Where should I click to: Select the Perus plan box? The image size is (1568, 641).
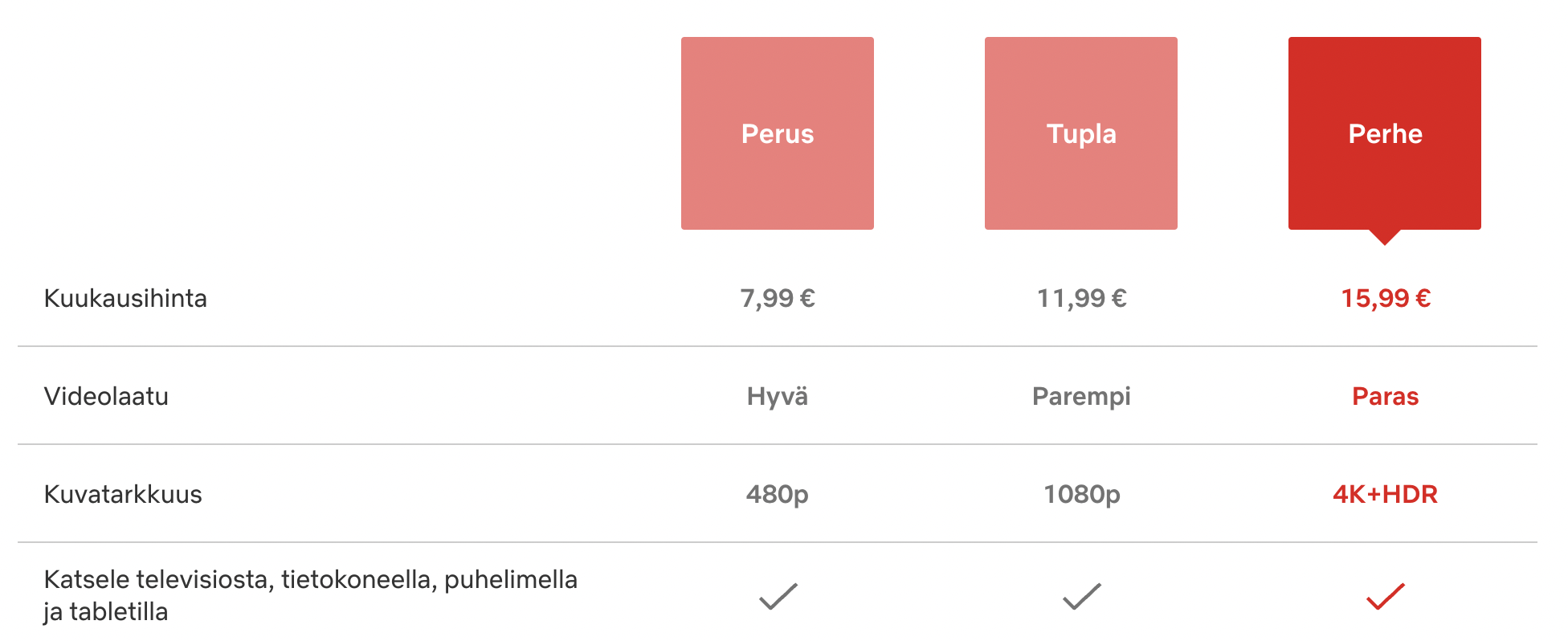click(777, 133)
